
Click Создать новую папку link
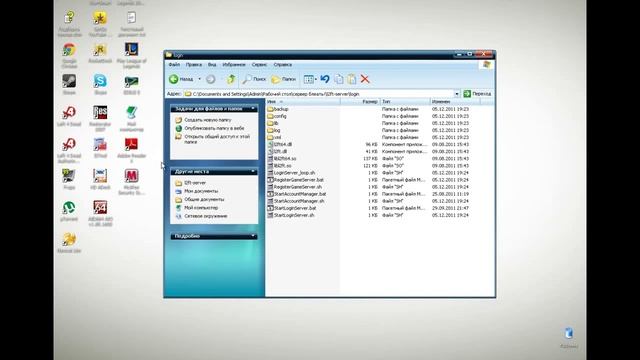coord(208,120)
